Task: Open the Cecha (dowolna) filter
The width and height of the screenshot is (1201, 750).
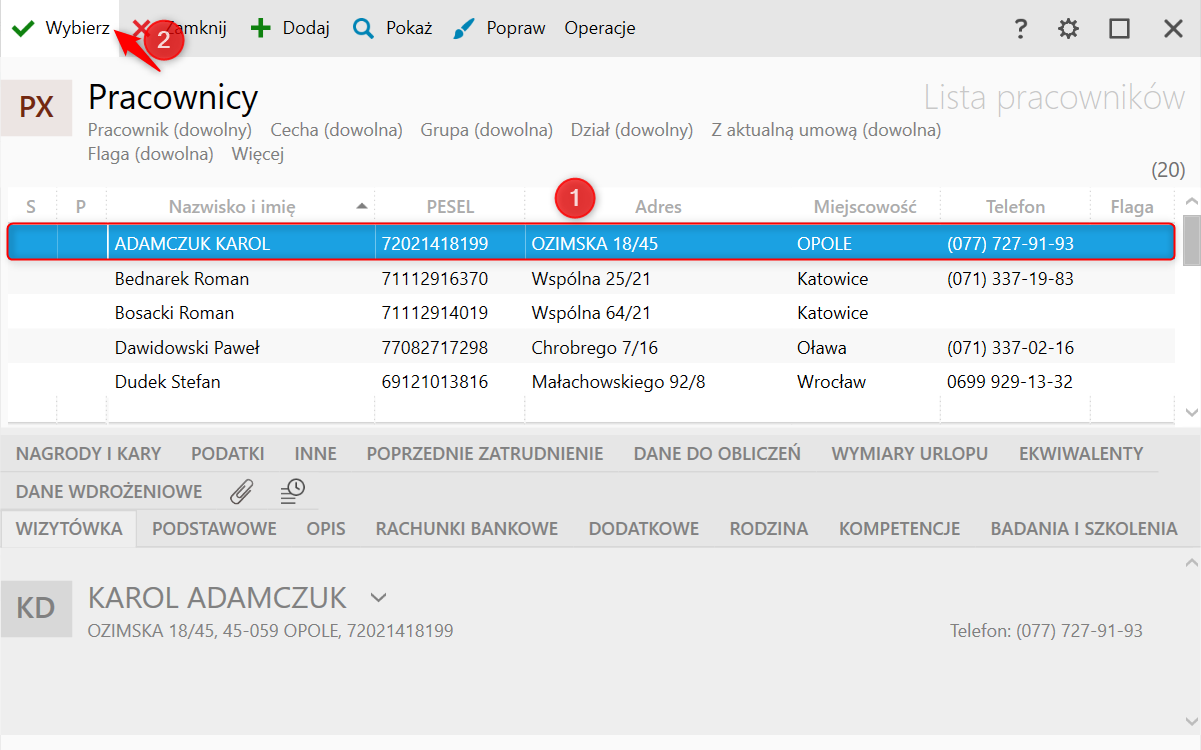Action: (x=337, y=130)
